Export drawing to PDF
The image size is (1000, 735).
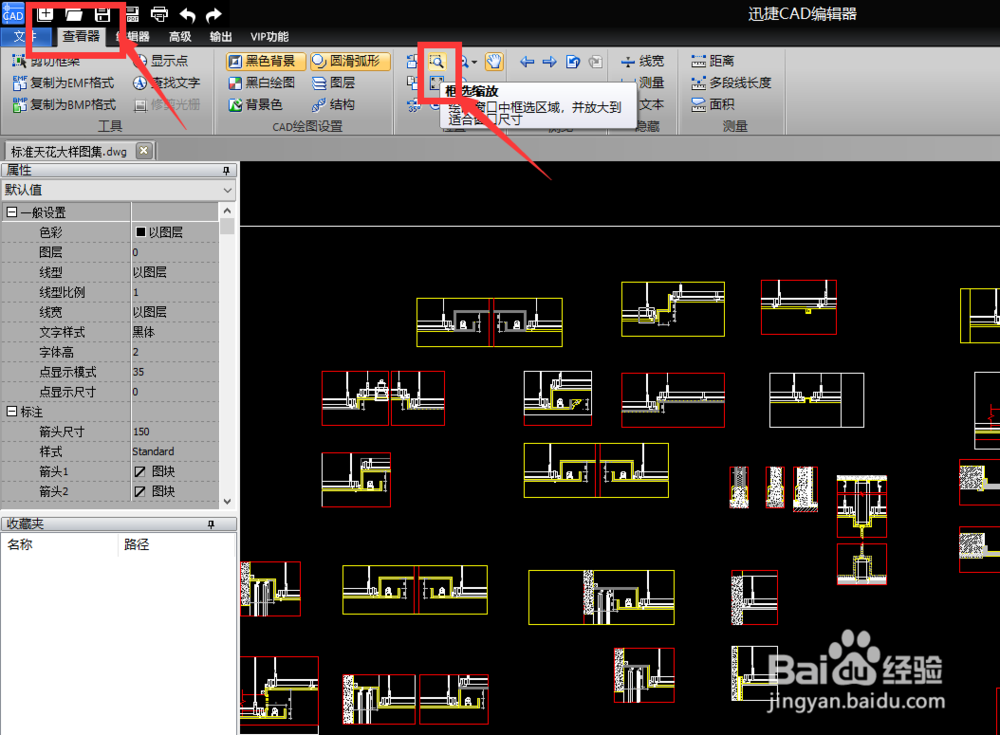point(132,14)
